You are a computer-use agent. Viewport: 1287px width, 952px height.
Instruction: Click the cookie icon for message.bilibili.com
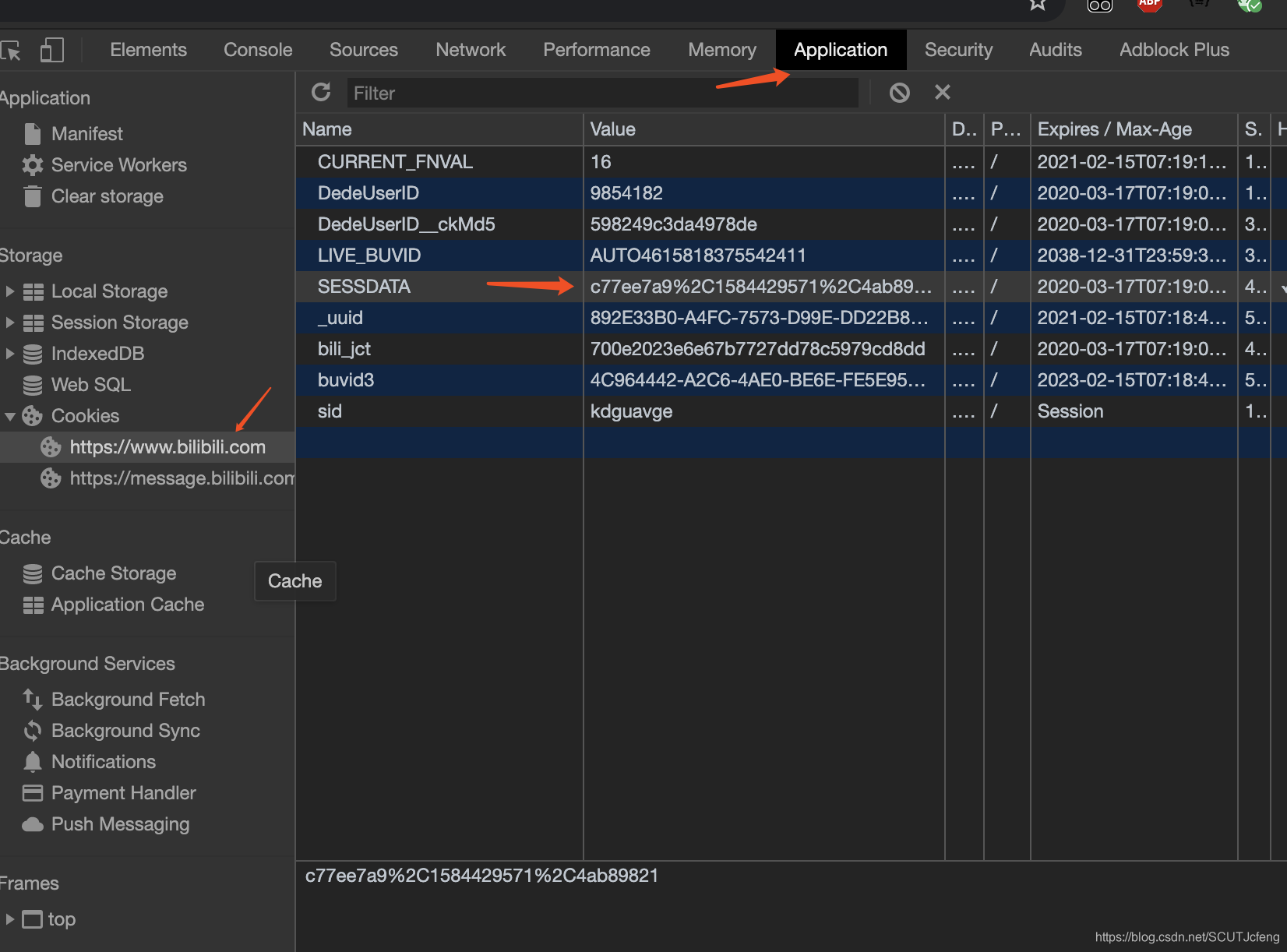click(x=51, y=478)
